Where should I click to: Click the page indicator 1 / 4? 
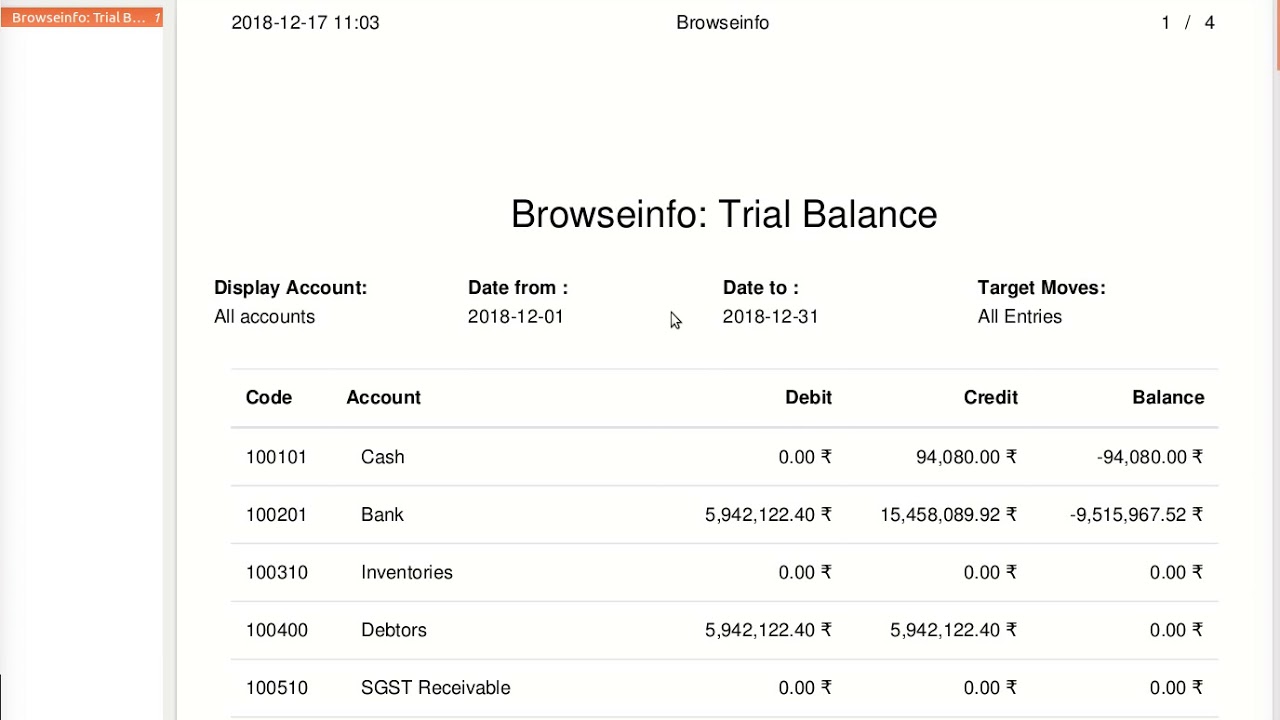click(1188, 22)
